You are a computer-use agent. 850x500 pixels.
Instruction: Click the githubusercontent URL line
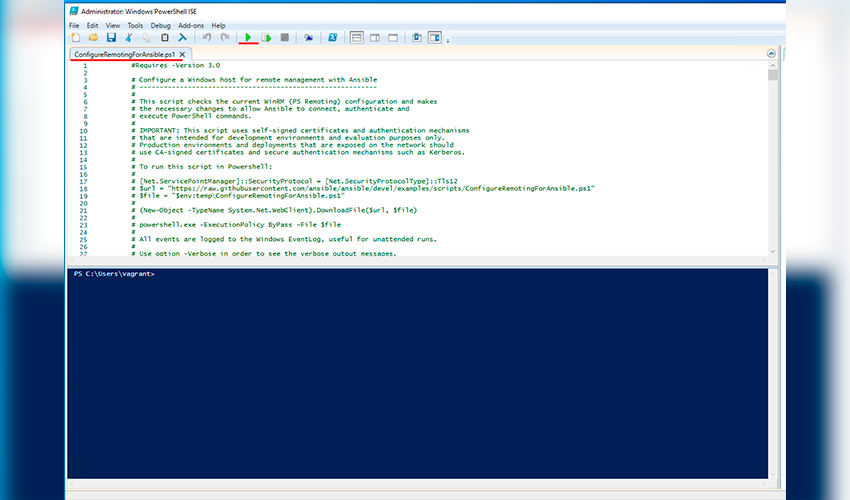click(x=363, y=188)
